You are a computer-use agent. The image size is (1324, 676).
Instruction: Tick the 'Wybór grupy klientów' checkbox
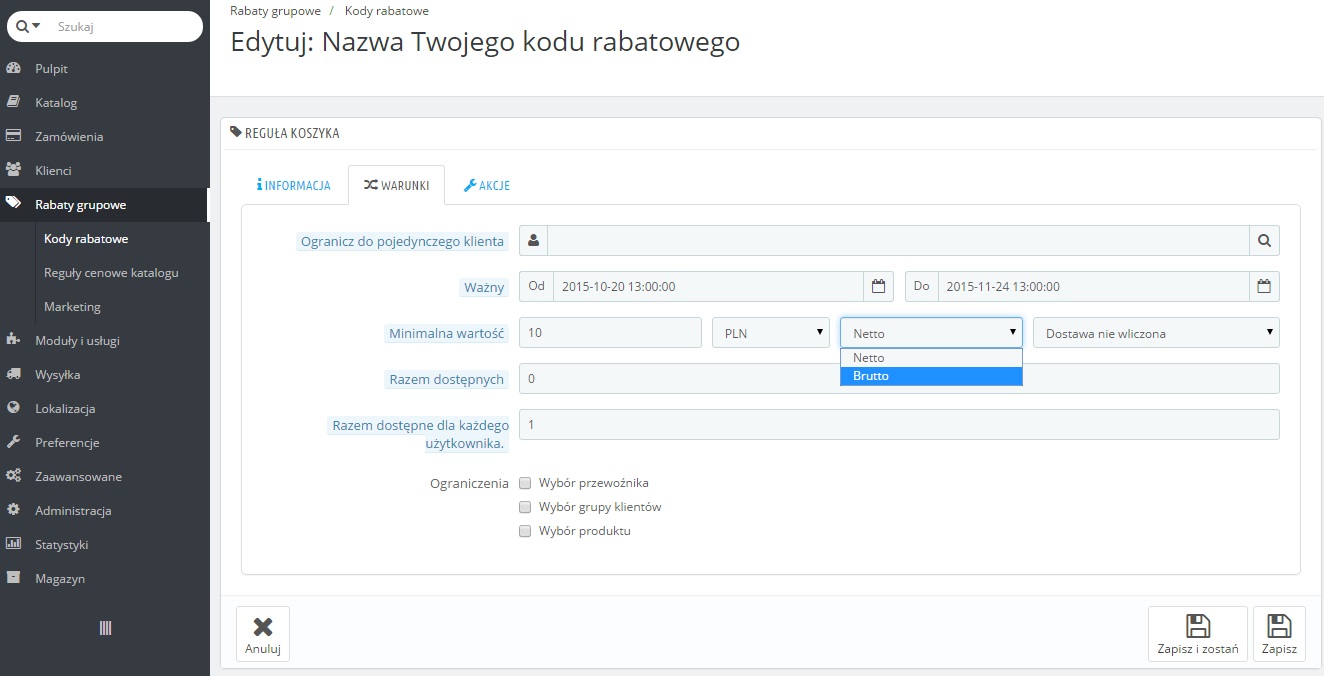tap(525, 507)
